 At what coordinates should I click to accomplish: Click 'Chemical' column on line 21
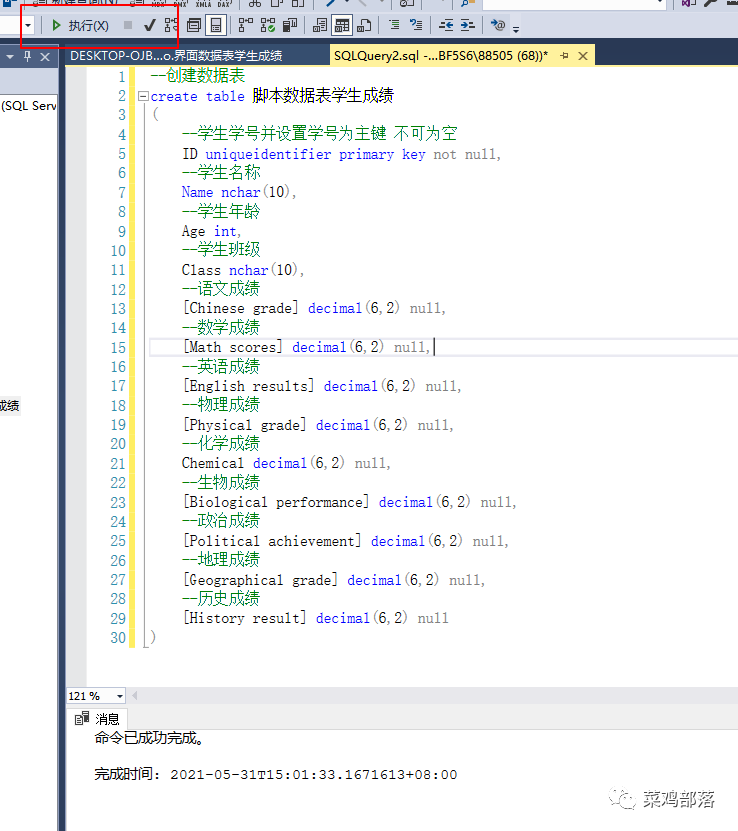tap(212, 463)
